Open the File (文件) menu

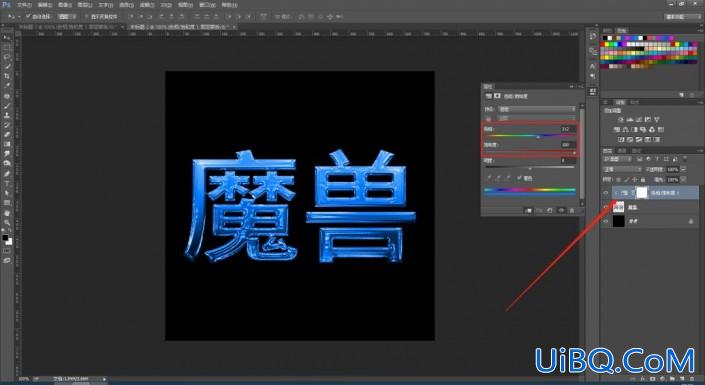pyautogui.click(x=23, y=5)
